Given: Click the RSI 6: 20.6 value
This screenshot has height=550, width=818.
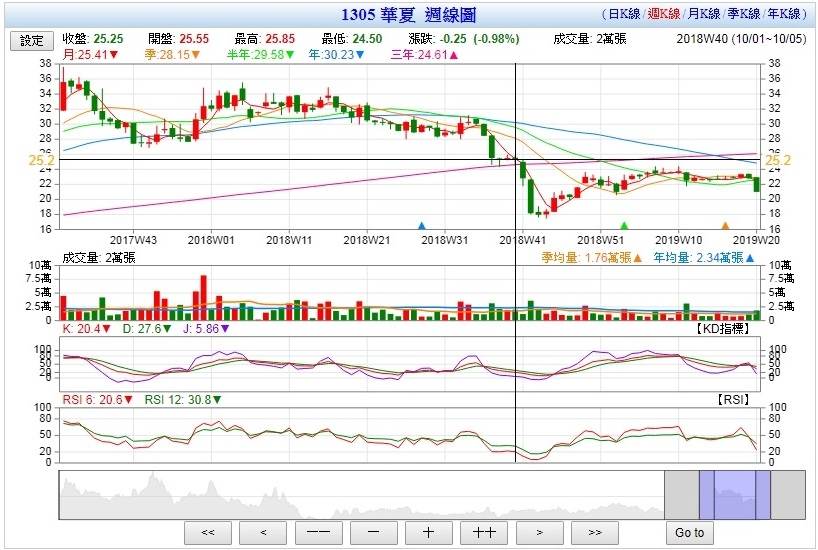Looking at the screenshot, I should pyautogui.click(x=98, y=400).
